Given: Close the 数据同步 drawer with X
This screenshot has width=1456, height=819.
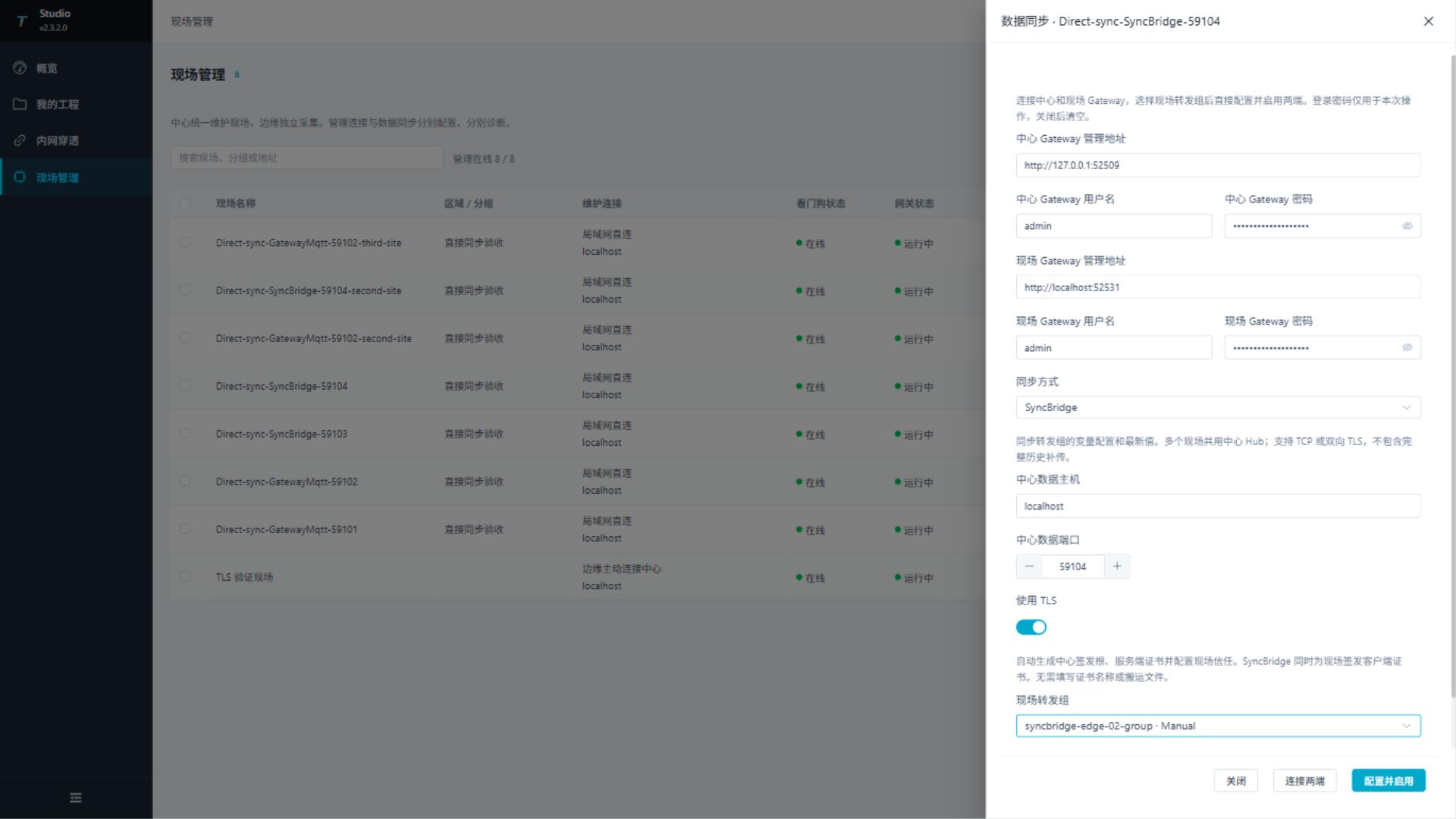Looking at the screenshot, I should click(x=1429, y=21).
